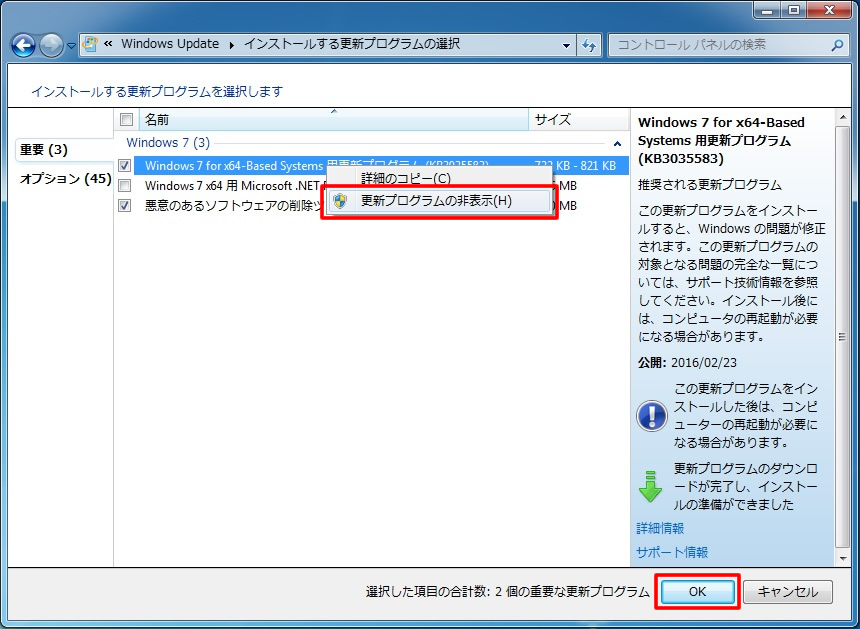Minimize the Windows Update window

tap(767, 10)
